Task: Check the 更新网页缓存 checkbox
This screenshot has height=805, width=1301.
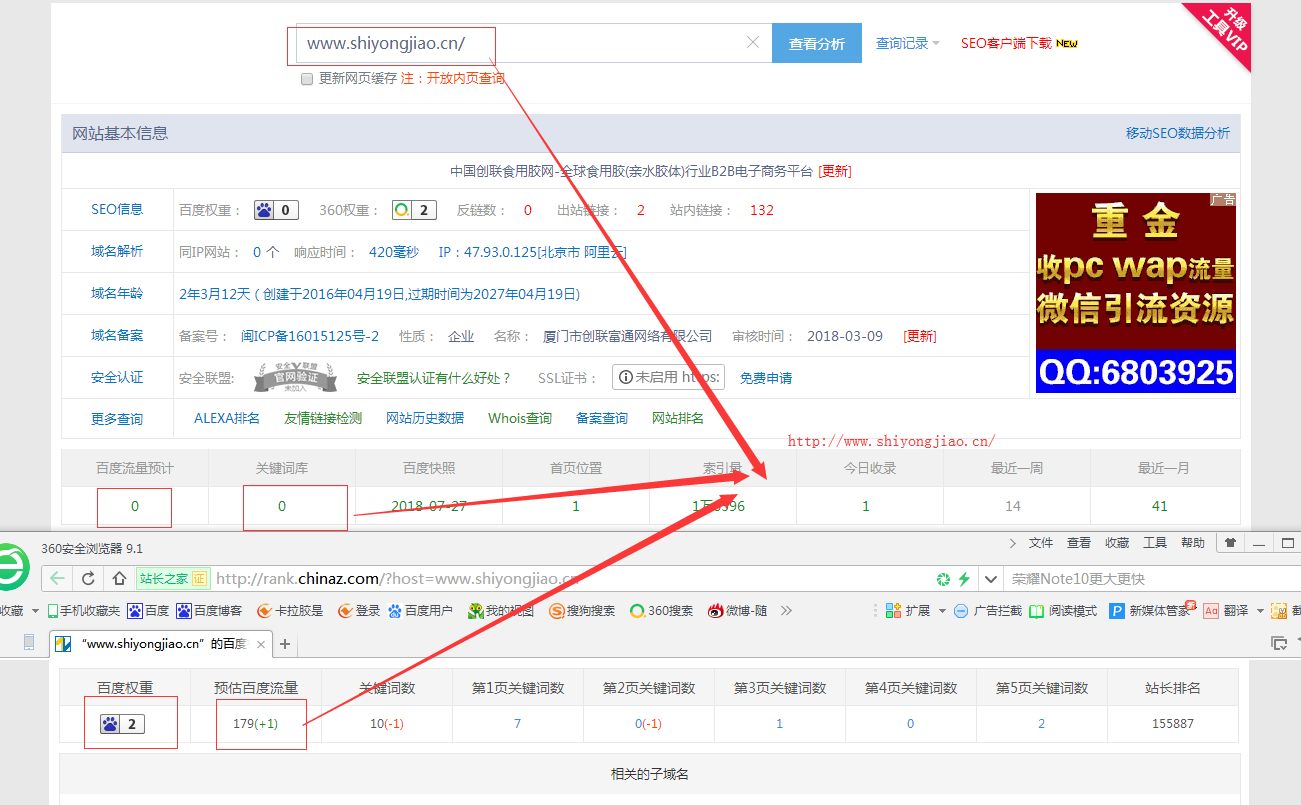Action: point(307,79)
